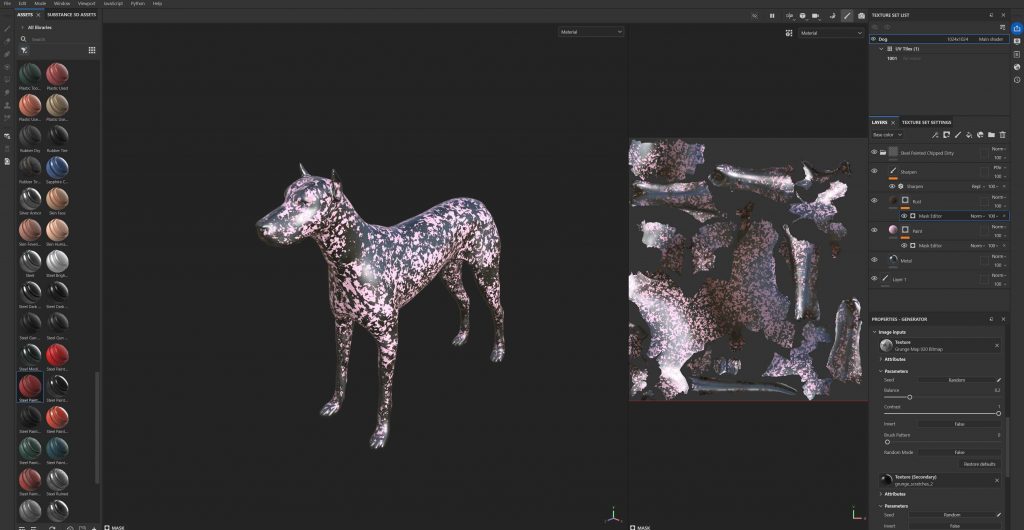The height and width of the screenshot is (530, 1024).
Task: Select the Paint brush tool in left toolbar
Action: (7, 29)
